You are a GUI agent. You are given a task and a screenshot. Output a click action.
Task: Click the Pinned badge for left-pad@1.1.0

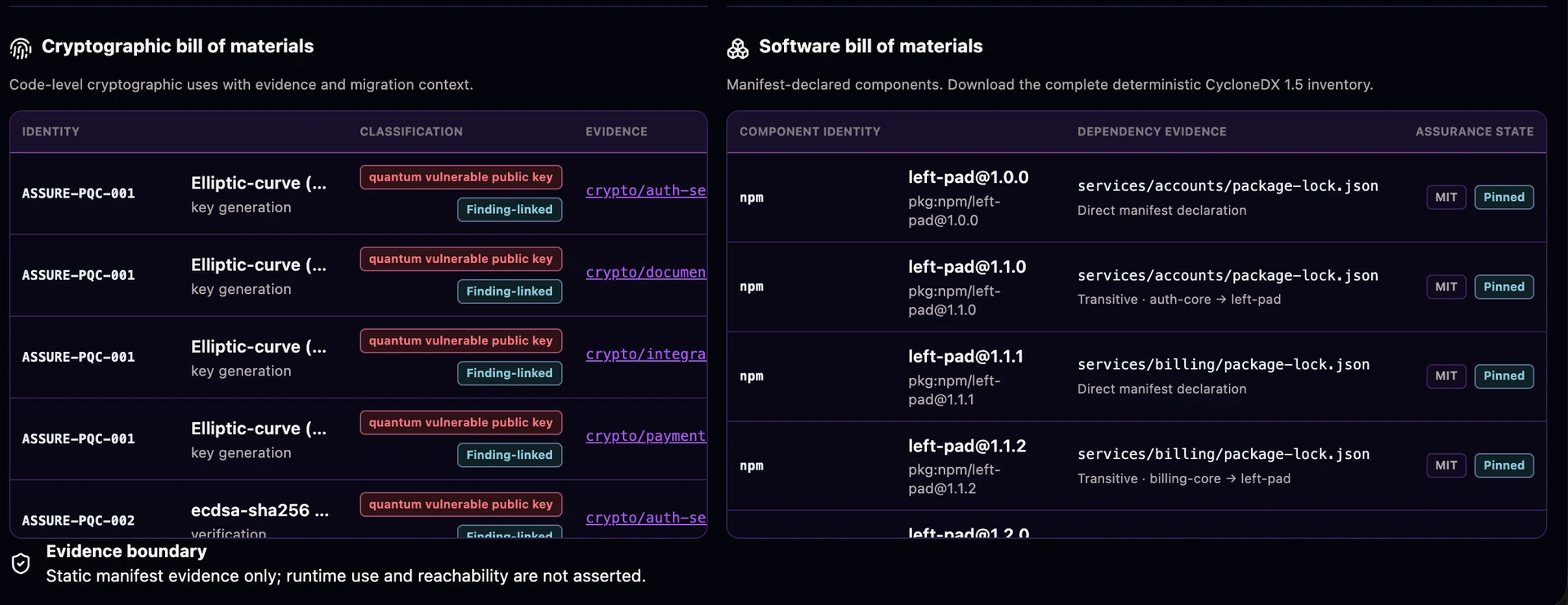click(x=1503, y=287)
